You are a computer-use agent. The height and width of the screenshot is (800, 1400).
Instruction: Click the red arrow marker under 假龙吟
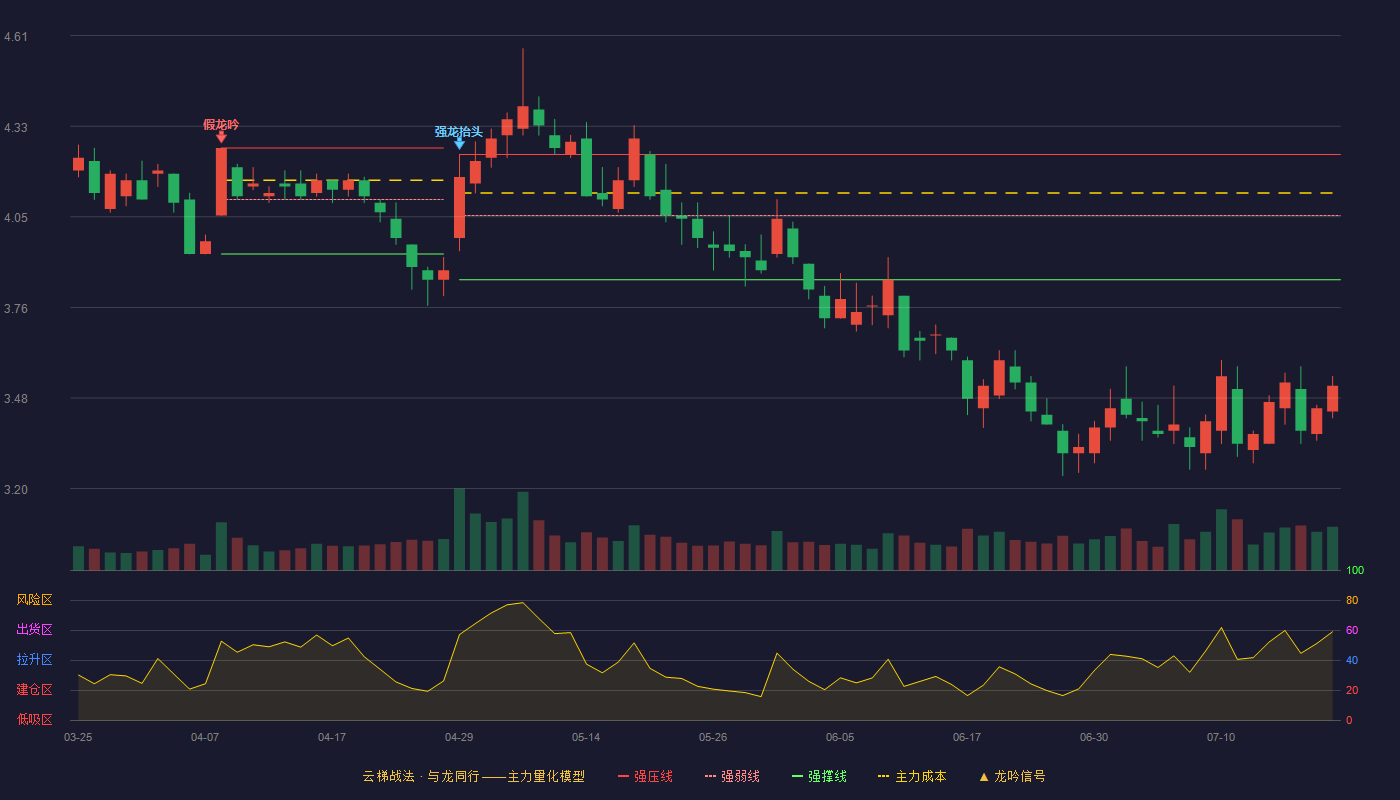coord(221,137)
